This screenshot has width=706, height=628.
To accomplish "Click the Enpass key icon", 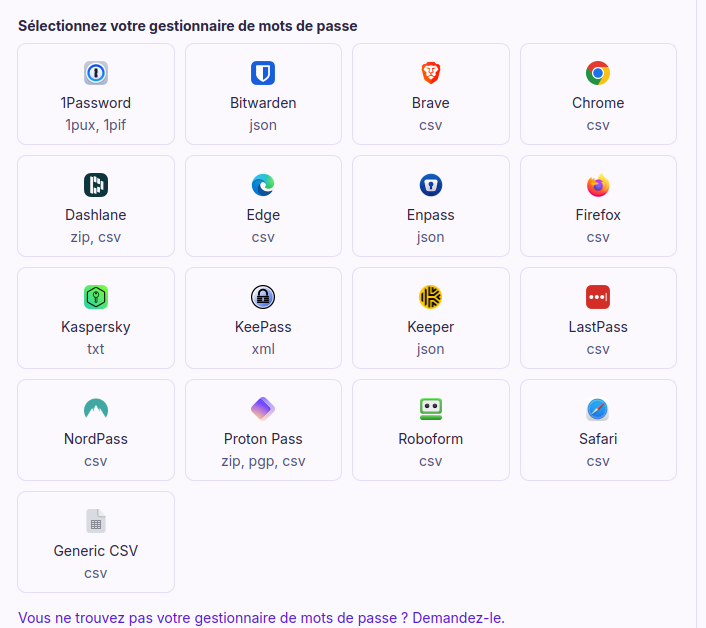I will coord(431,185).
